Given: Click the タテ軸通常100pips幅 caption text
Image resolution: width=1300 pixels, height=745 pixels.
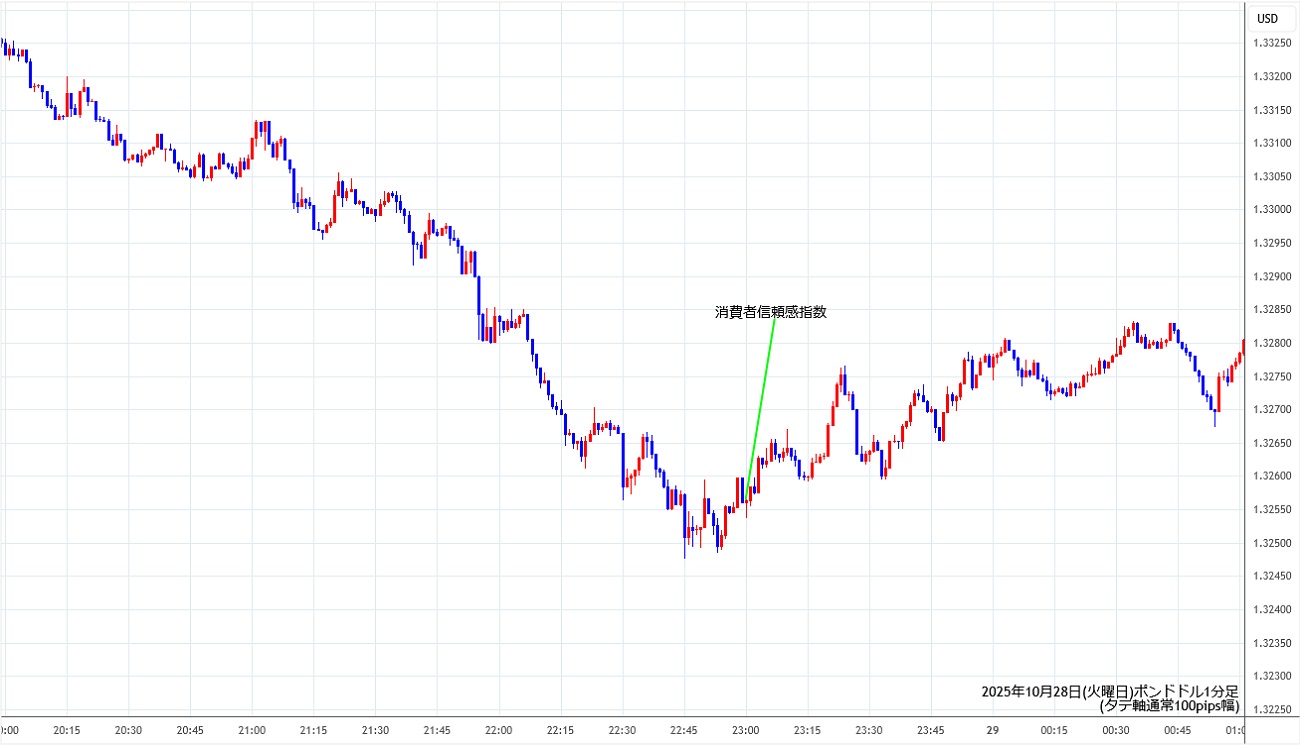Looking at the screenshot, I should (x=1169, y=705).
